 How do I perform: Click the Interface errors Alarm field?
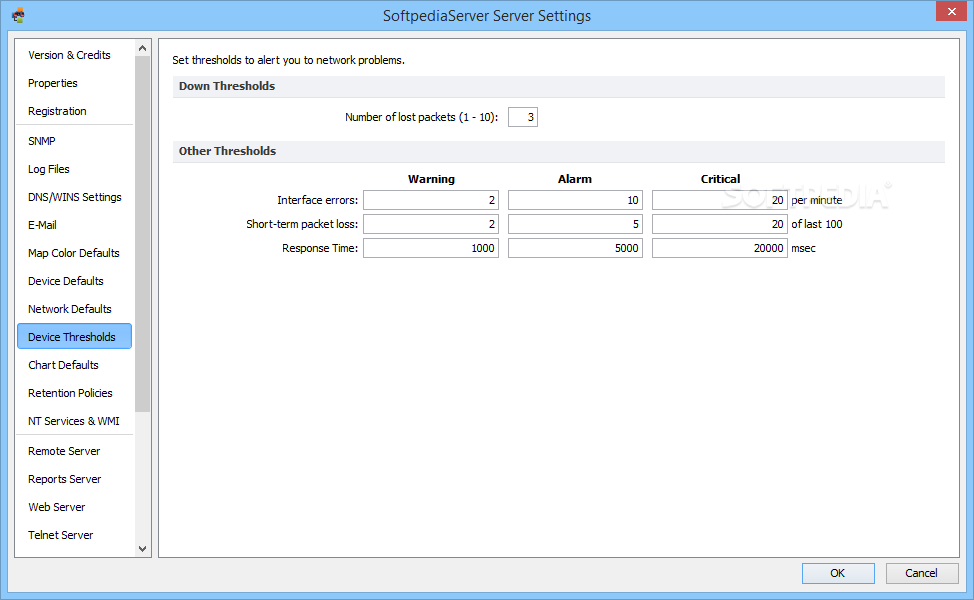click(575, 200)
